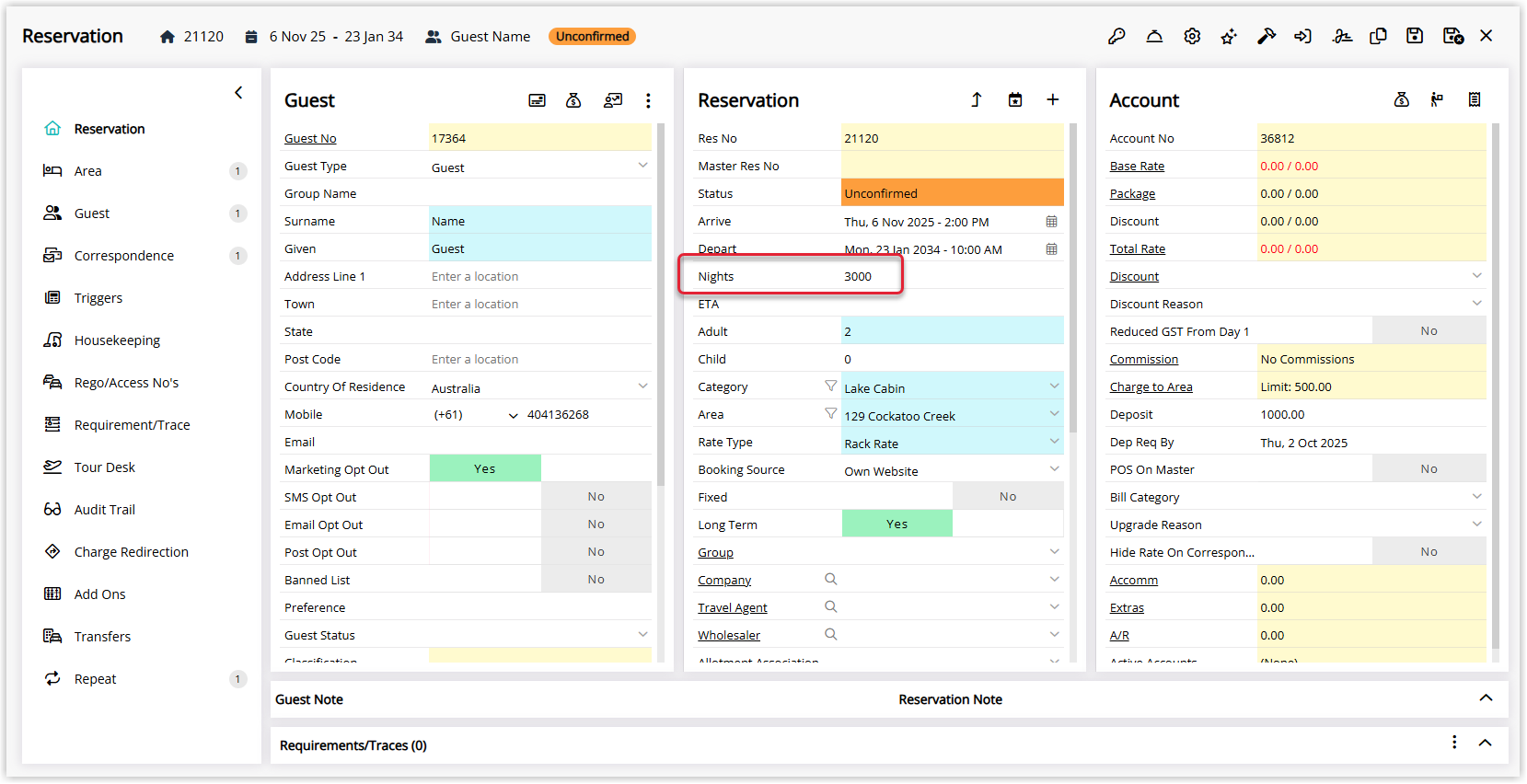This screenshot has width=1527, height=784.
Task: Open Booking Source dropdown
Action: point(1055,469)
